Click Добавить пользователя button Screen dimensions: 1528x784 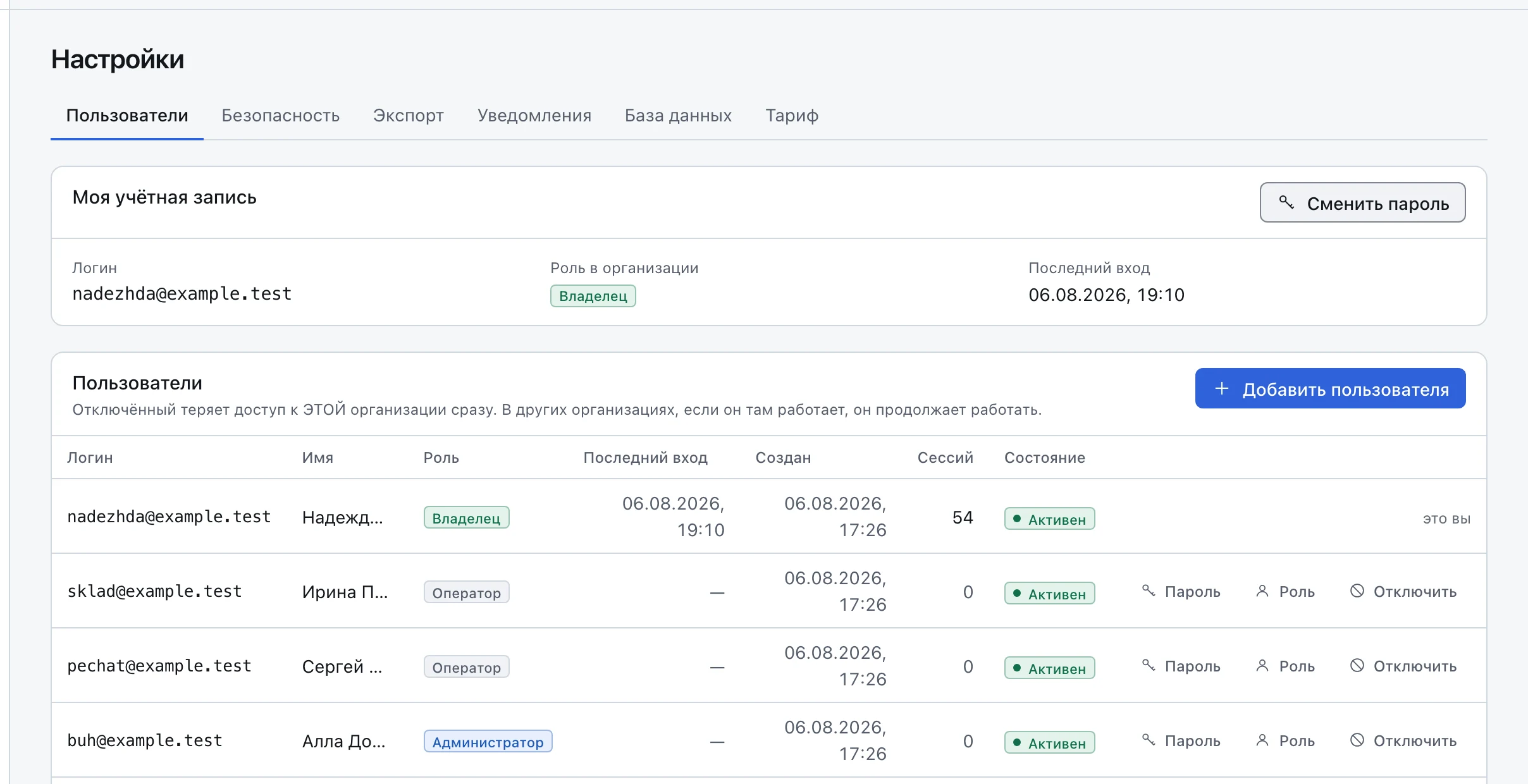pos(1331,388)
